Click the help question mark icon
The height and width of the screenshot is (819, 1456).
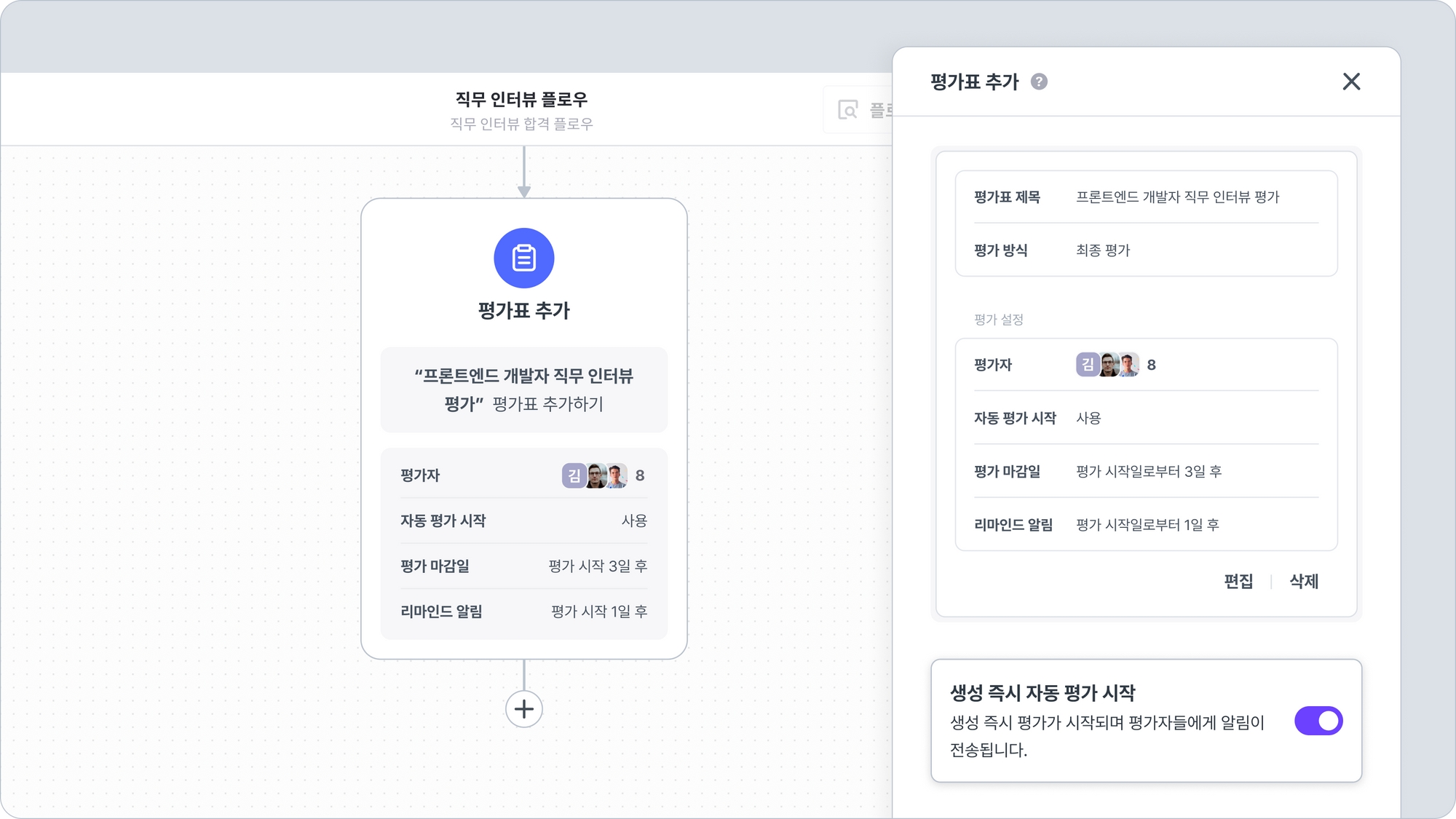(1039, 82)
